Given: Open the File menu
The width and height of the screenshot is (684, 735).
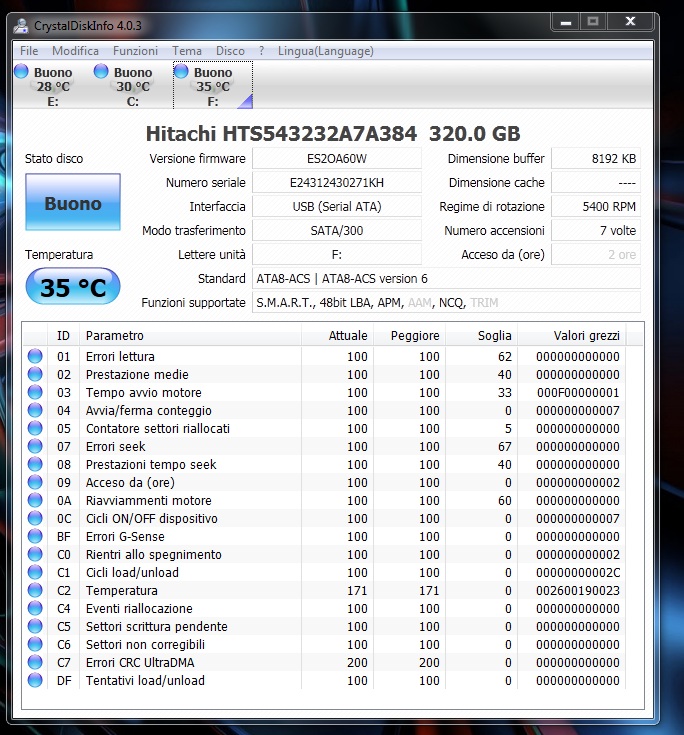Looking at the screenshot, I should [x=29, y=51].
